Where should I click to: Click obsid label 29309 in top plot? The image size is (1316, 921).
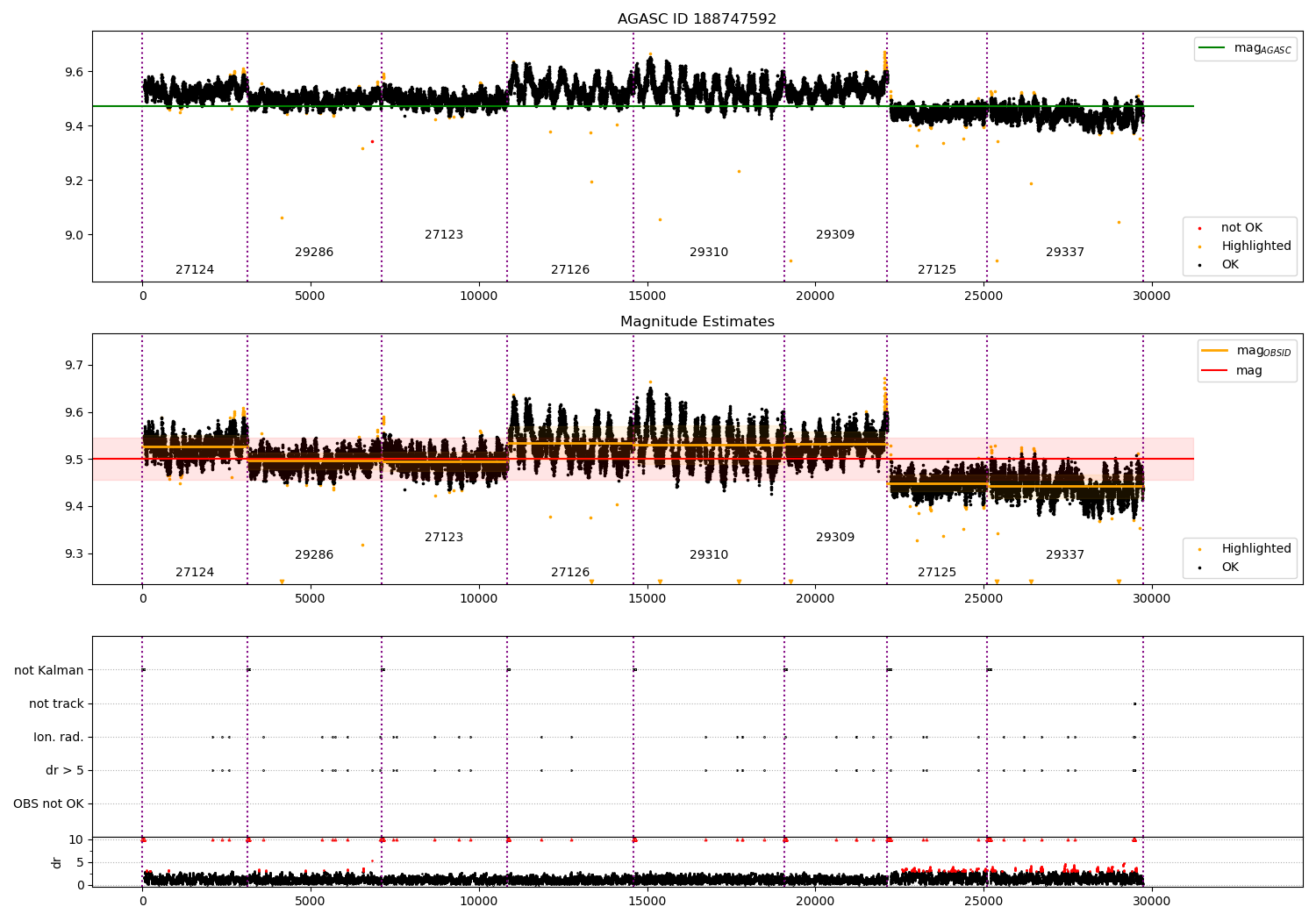[x=835, y=234]
